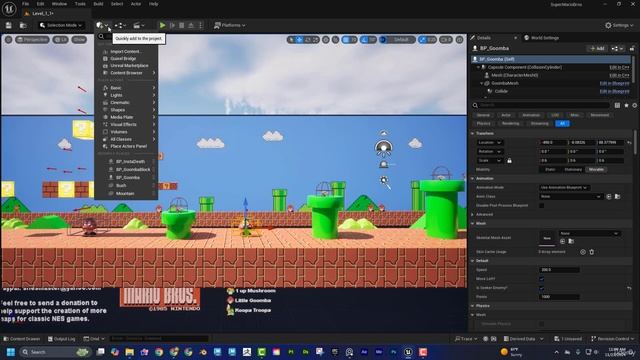Open the Content Drawer
The width and height of the screenshot is (640, 360).
22,339
